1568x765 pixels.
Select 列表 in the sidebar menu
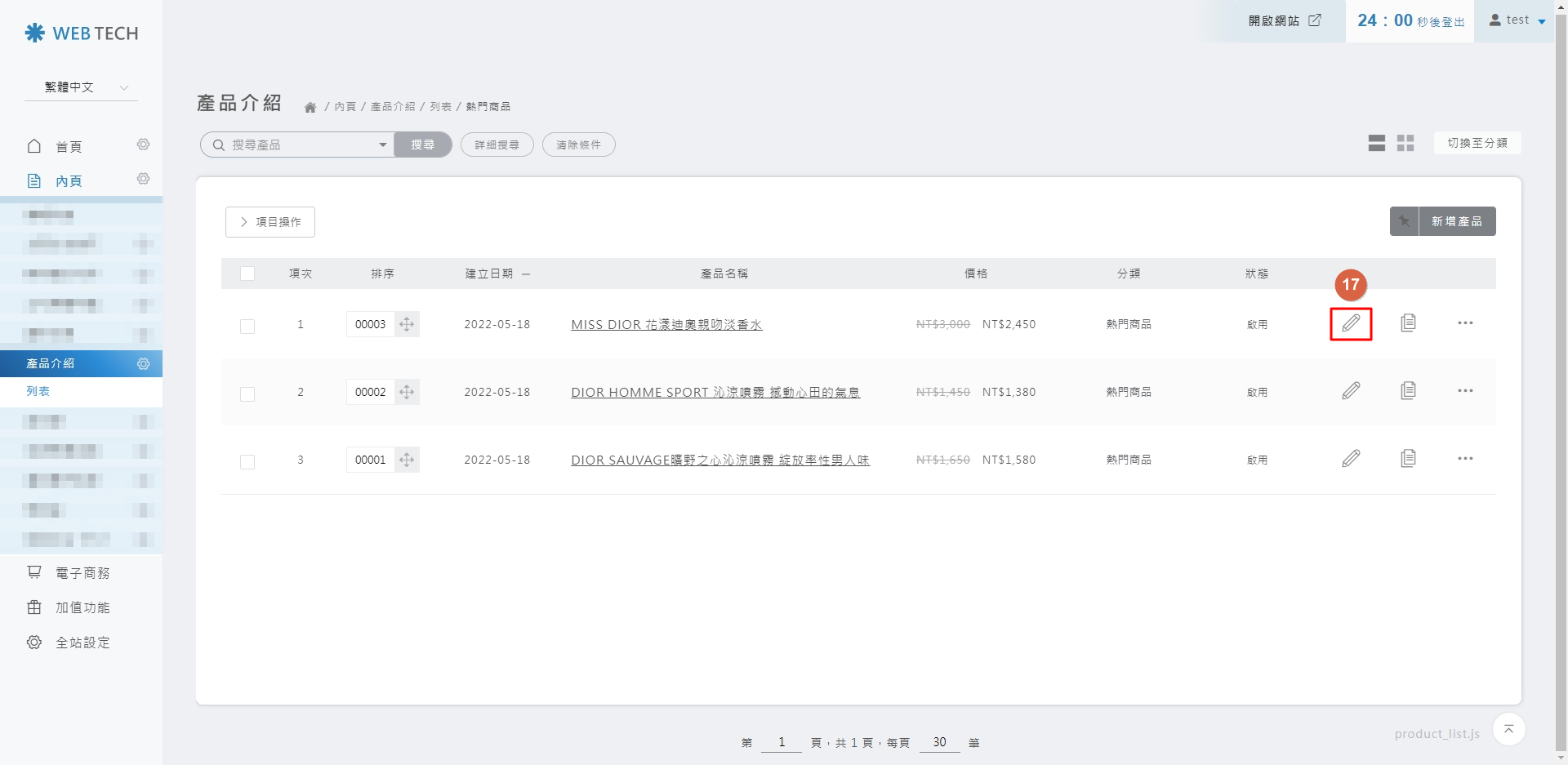[x=39, y=391]
